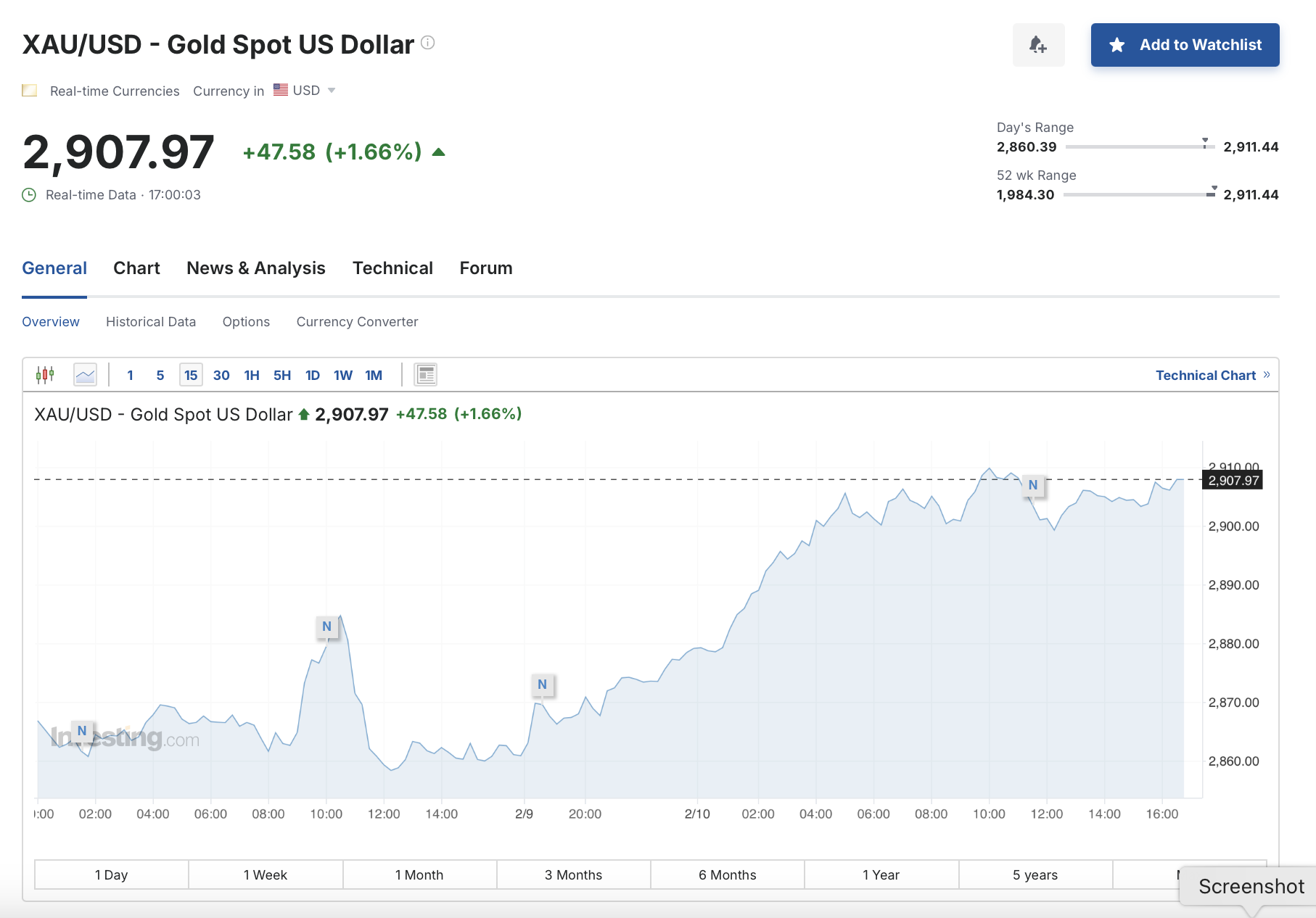This screenshot has width=1316, height=918.
Task: Switch chart interval to 1H
Action: tap(252, 375)
